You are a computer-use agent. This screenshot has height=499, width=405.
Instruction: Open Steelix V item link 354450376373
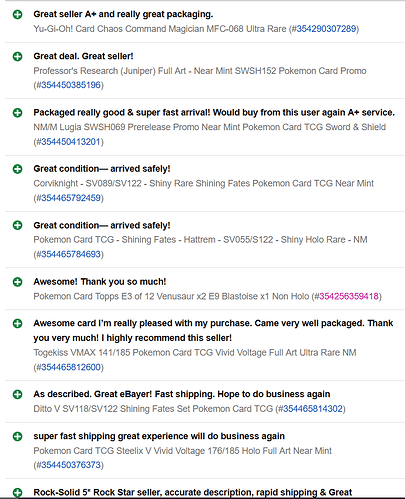71,465
